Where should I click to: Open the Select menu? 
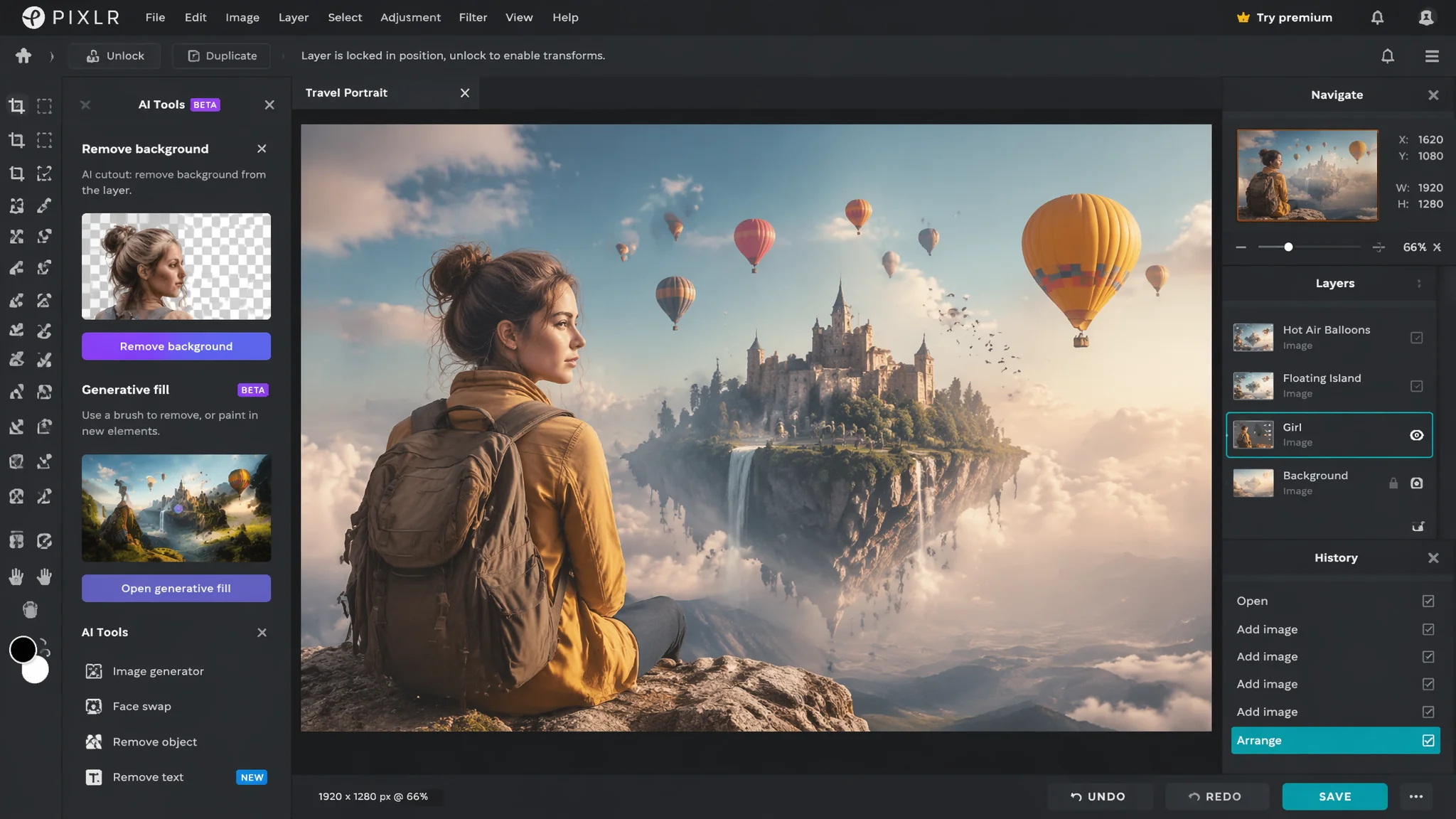click(x=345, y=17)
